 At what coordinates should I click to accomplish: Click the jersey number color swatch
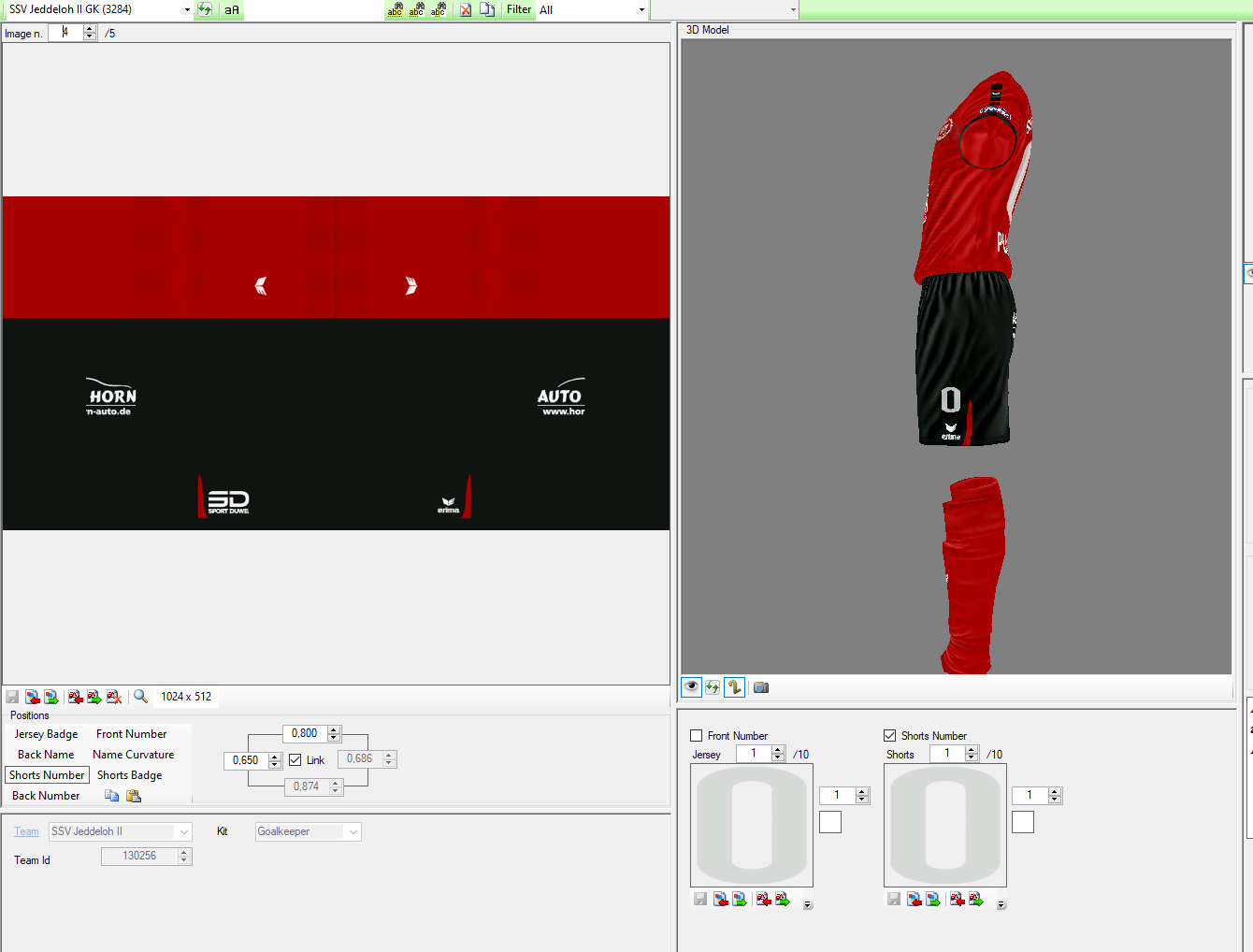coord(830,822)
